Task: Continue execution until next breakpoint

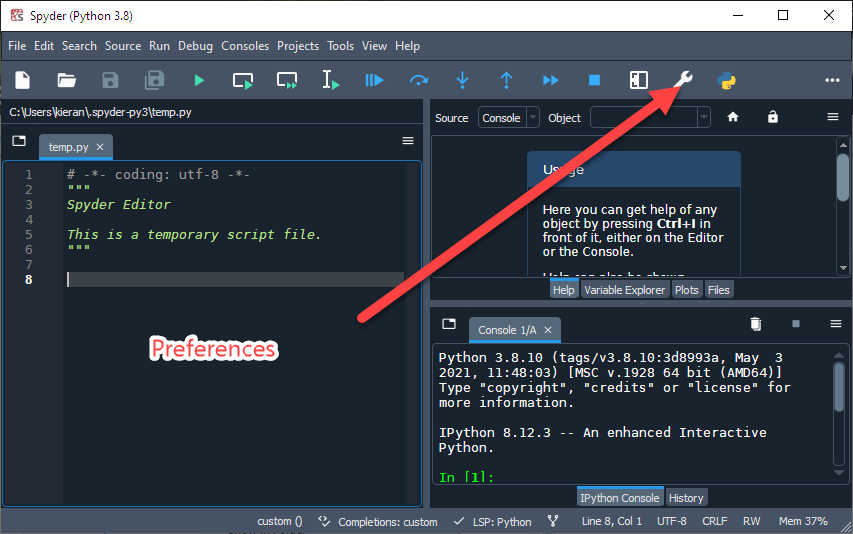Action: coord(551,80)
